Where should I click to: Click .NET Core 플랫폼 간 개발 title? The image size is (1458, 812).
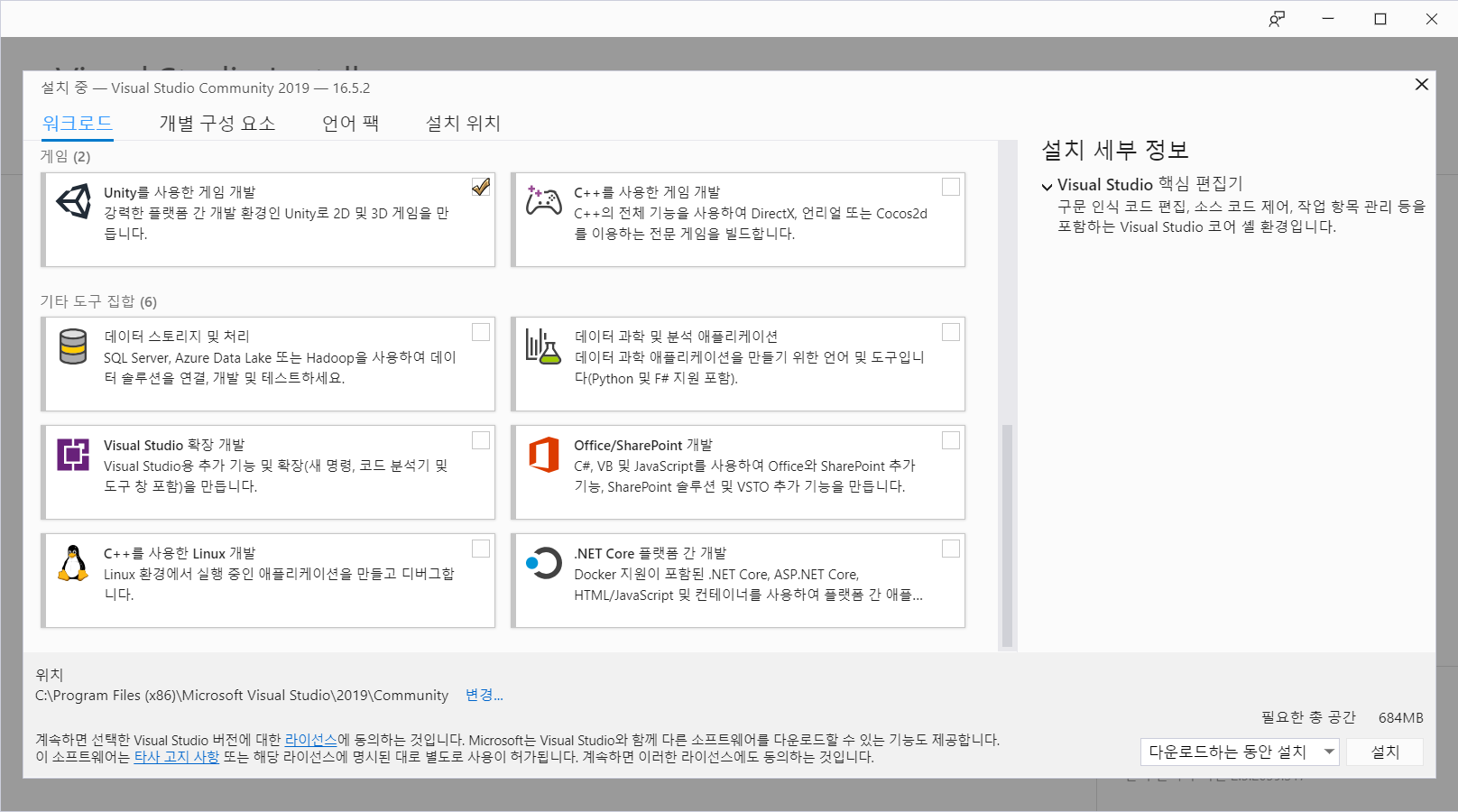tap(651, 553)
